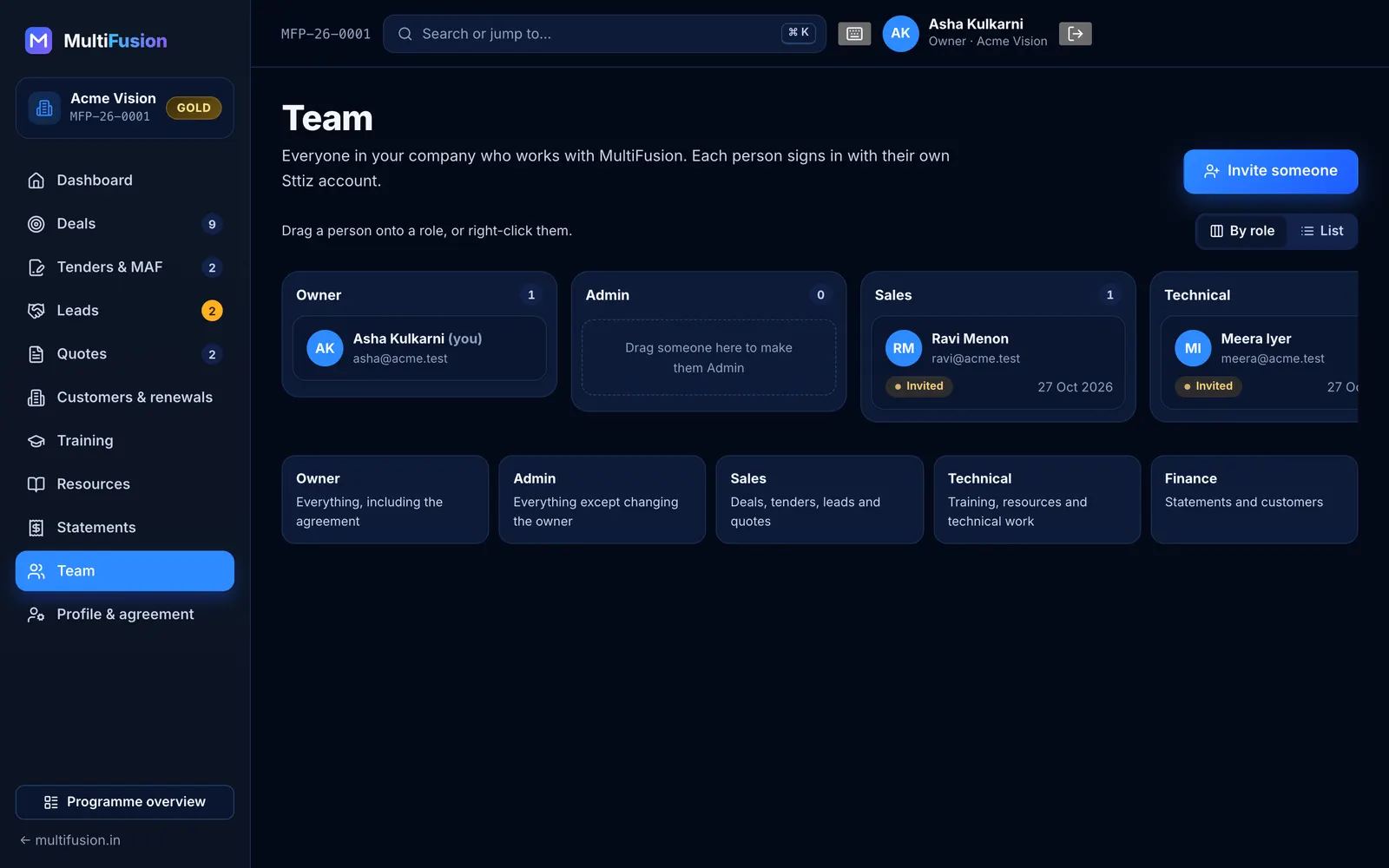Image resolution: width=1389 pixels, height=868 pixels.
Task: Click the Admin drop zone placeholder
Action: pos(708,358)
